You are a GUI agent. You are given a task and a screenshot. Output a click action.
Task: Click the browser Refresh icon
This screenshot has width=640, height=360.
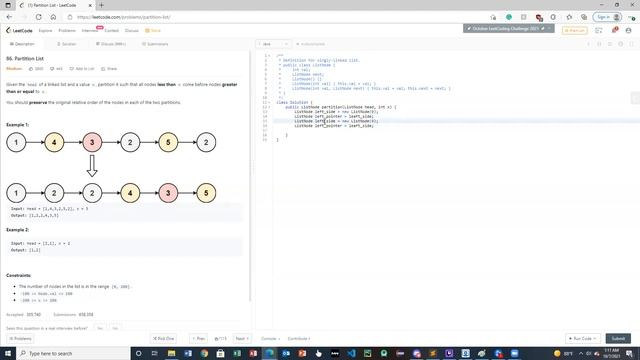tap(38, 17)
